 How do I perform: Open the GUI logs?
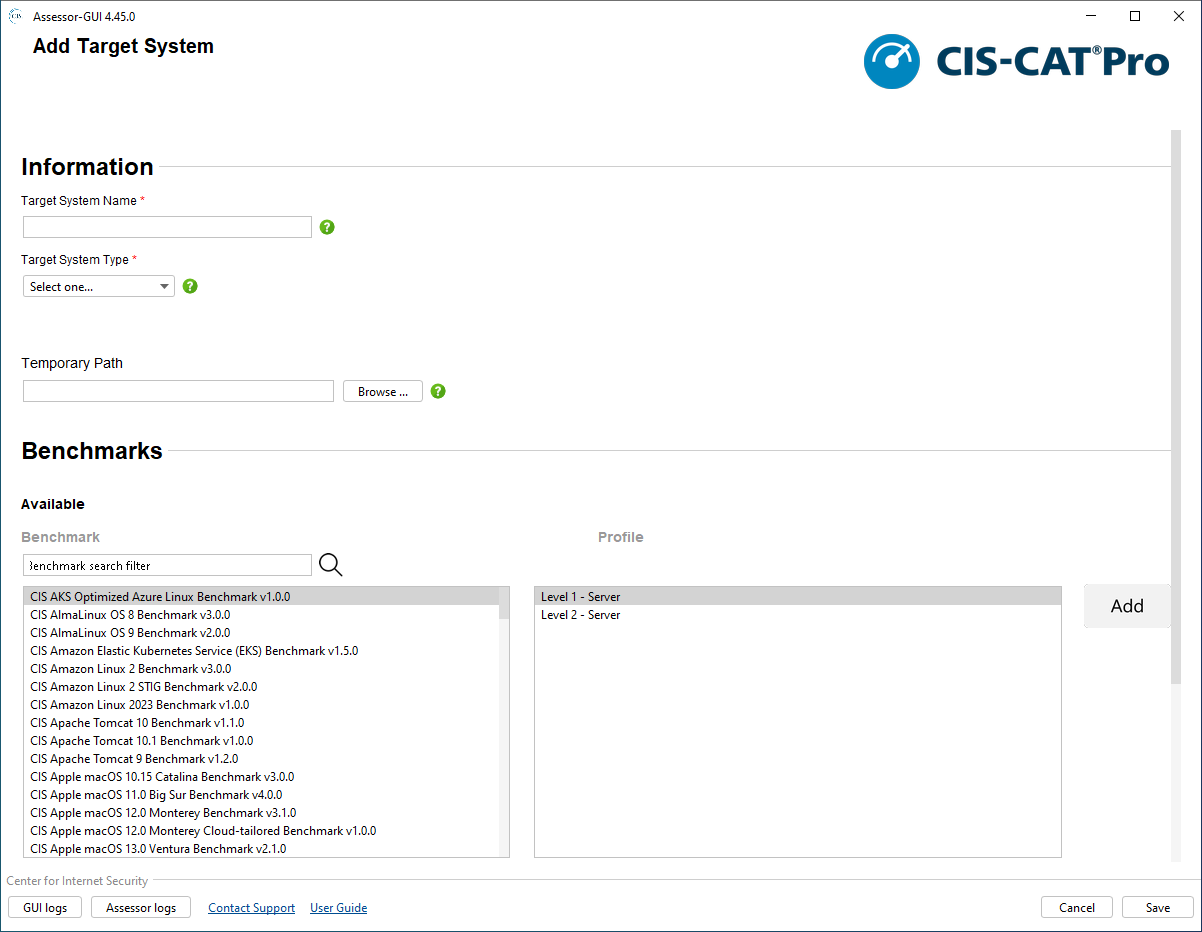click(45, 907)
